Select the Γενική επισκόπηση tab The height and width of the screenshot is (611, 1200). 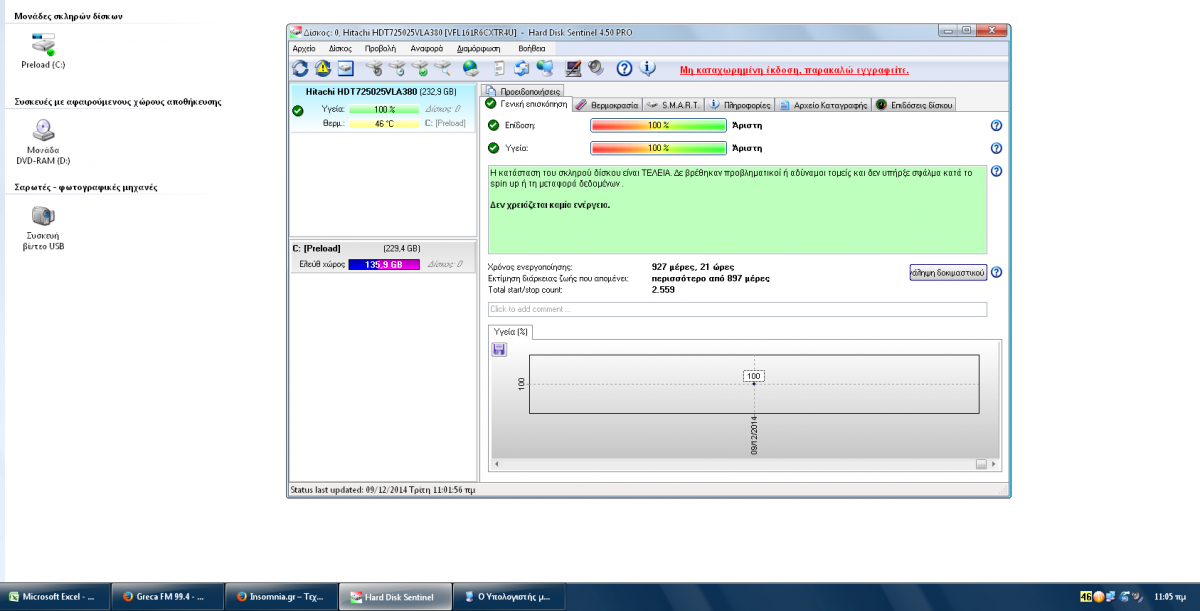(x=526, y=104)
